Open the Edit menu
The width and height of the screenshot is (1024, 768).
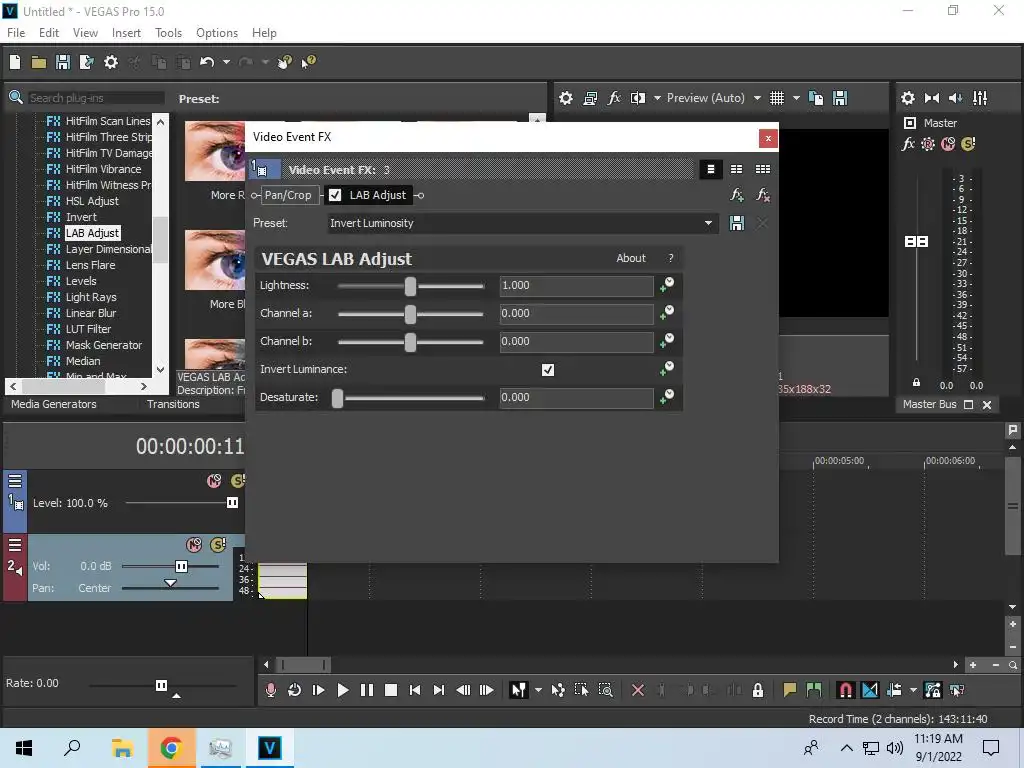pos(48,33)
